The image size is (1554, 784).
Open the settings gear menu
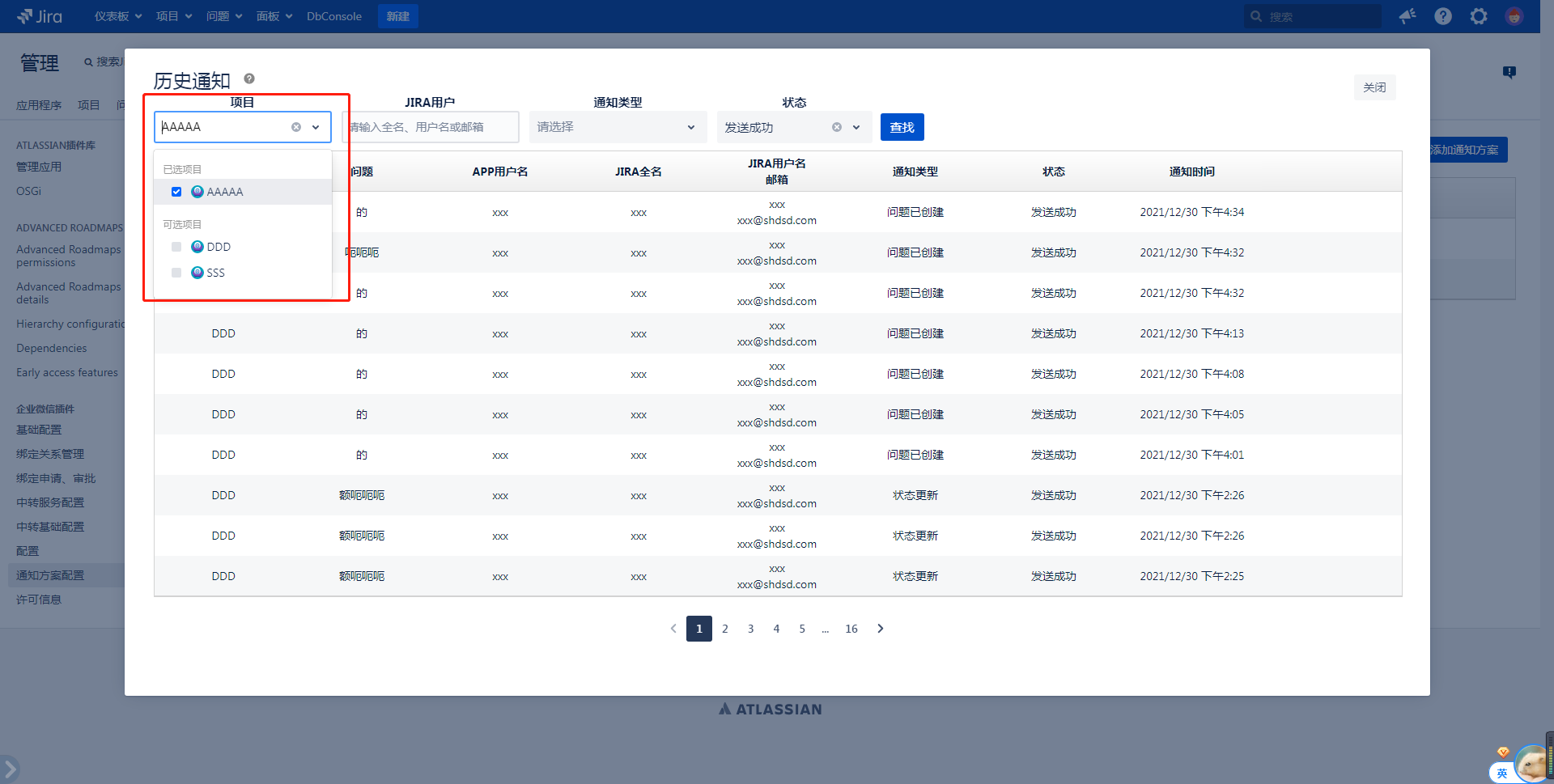click(x=1479, y=16)
